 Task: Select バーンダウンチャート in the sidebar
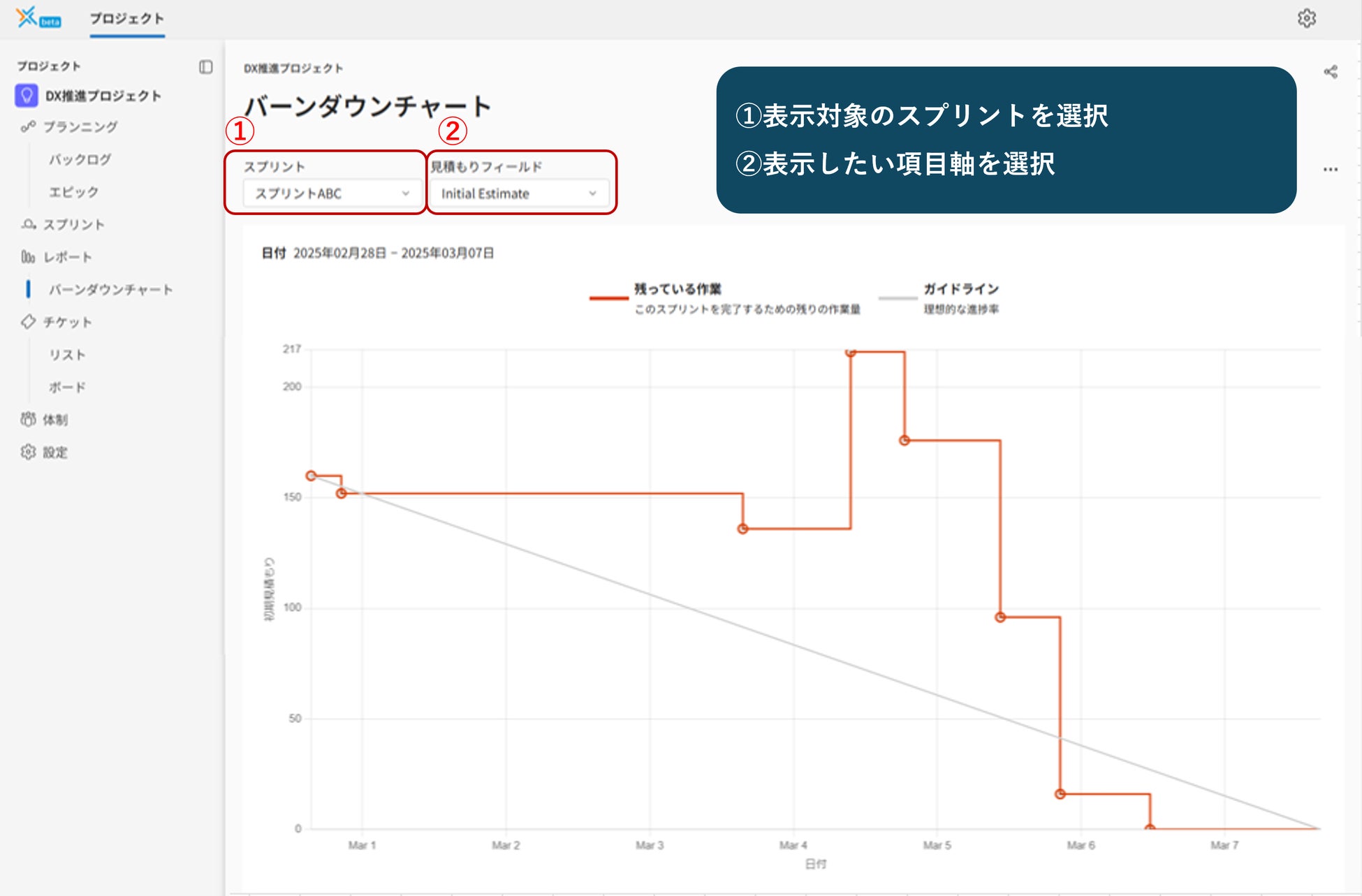point(110,290)
